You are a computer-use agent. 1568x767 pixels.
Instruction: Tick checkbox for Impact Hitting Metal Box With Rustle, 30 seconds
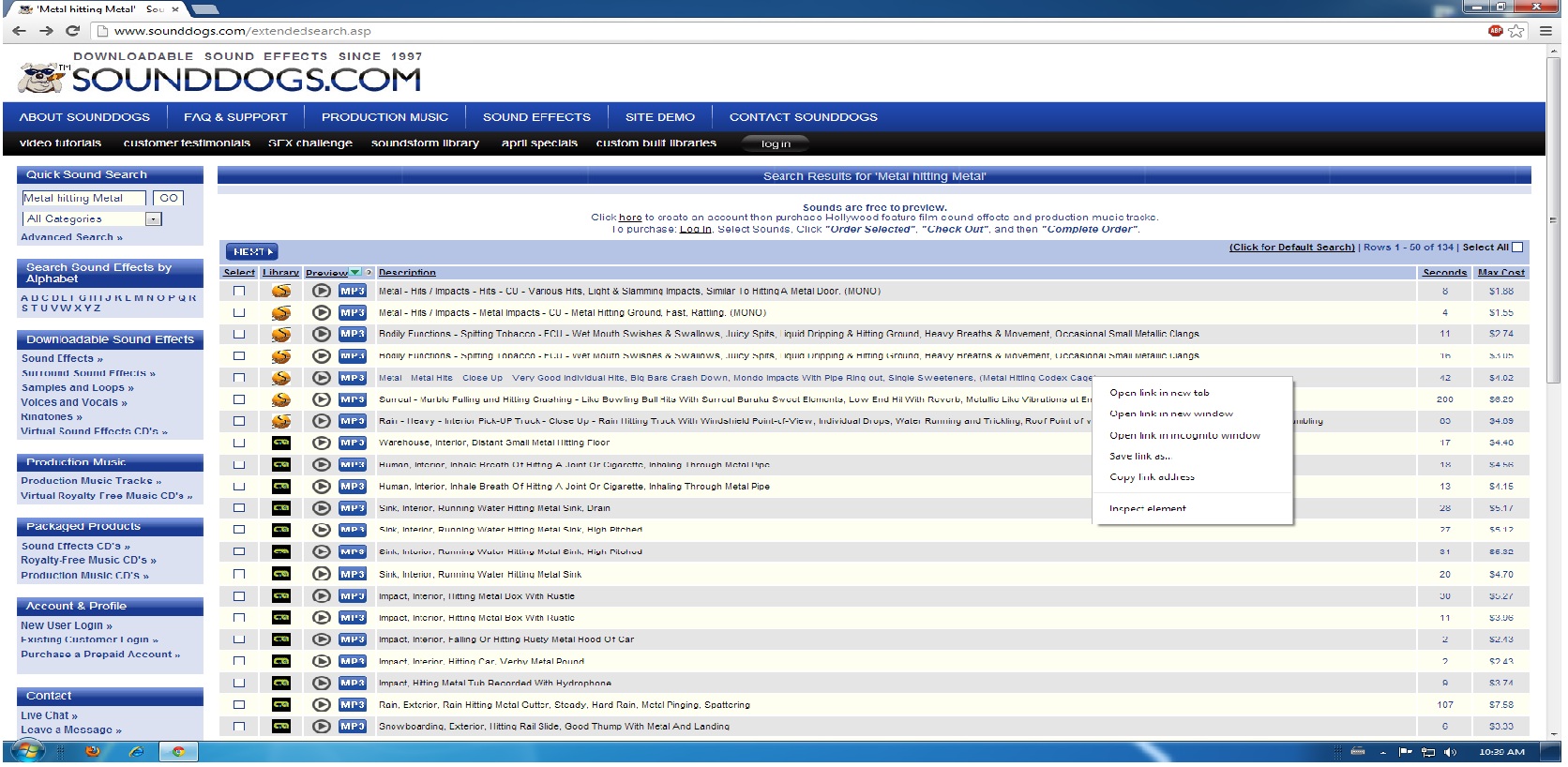coord(239,596)
